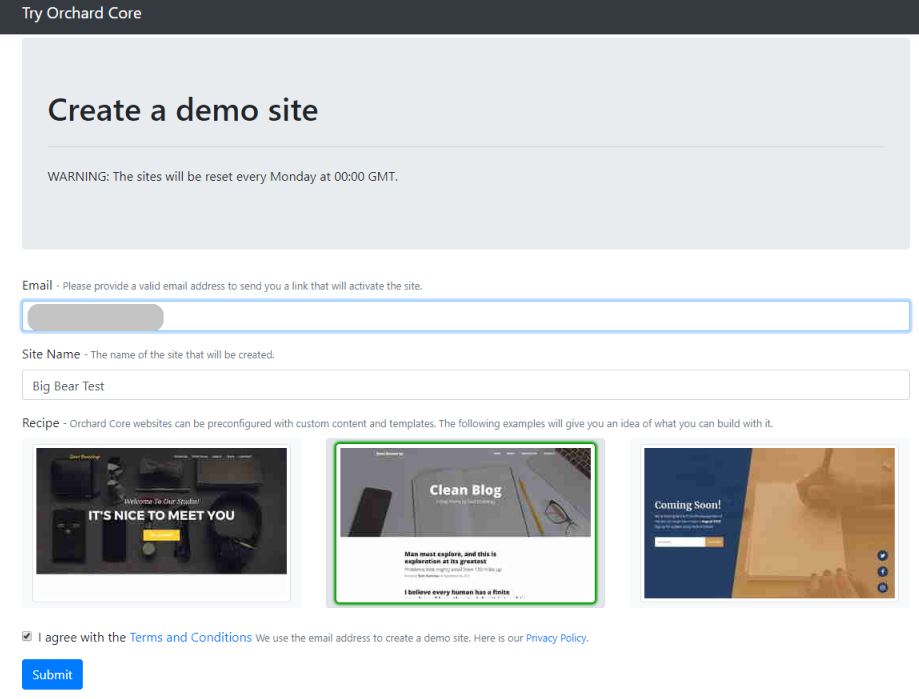Click the Site Name field with 'Big Bear Test'
Image resolution: width=919 pixels, height=699 pixels.
coord(465,385)
